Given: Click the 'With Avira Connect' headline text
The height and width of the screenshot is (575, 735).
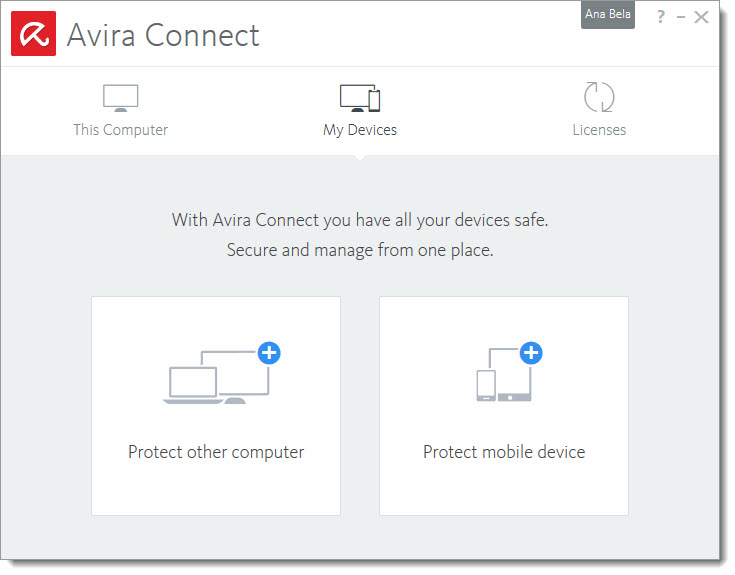Looking at the screenshot, I should click(360, 219).
